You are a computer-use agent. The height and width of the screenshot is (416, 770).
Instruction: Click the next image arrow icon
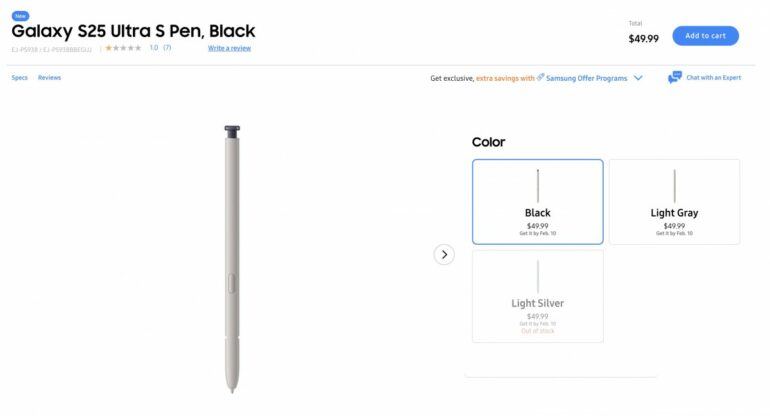(x=445, y=255)
